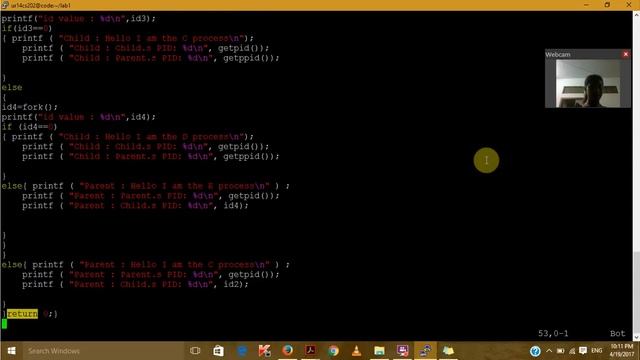The height and width of the screenshot is (360, 640).
Task: Click scrollbar up arrow in terminal
Action: click(636, 15)
